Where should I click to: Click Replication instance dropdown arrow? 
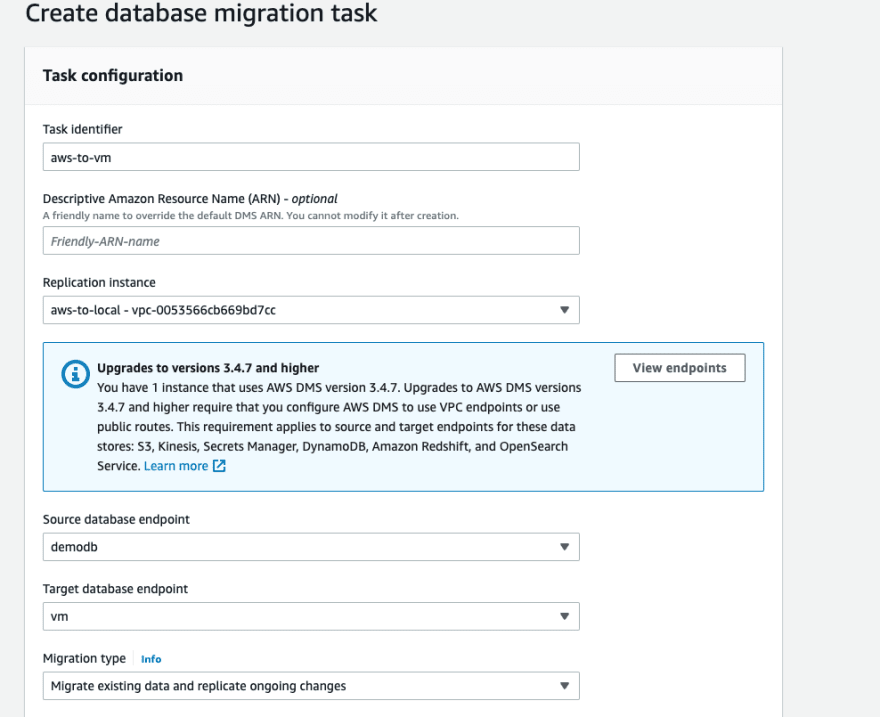[565, 310]
